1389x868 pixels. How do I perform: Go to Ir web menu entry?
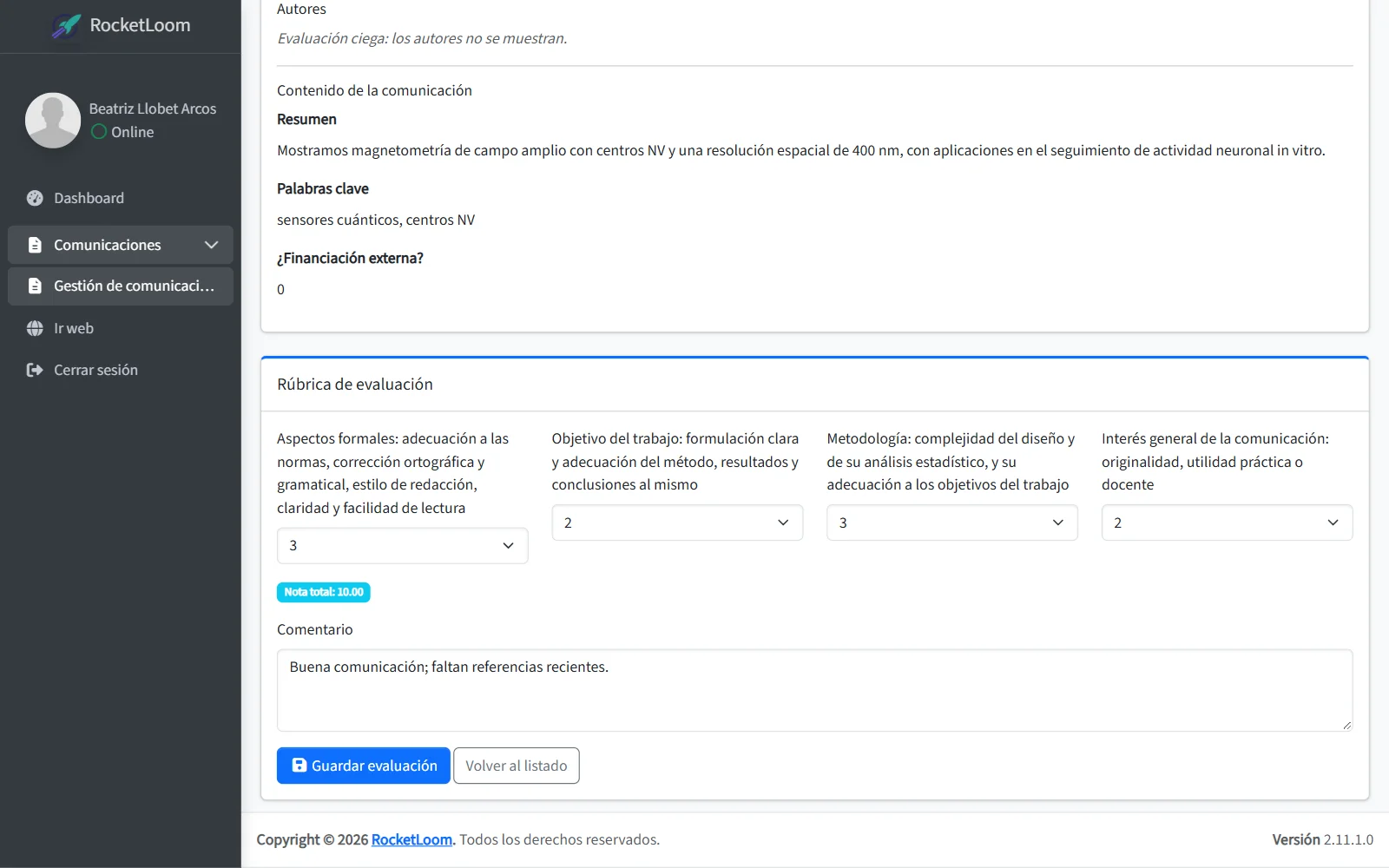[121, 328]
